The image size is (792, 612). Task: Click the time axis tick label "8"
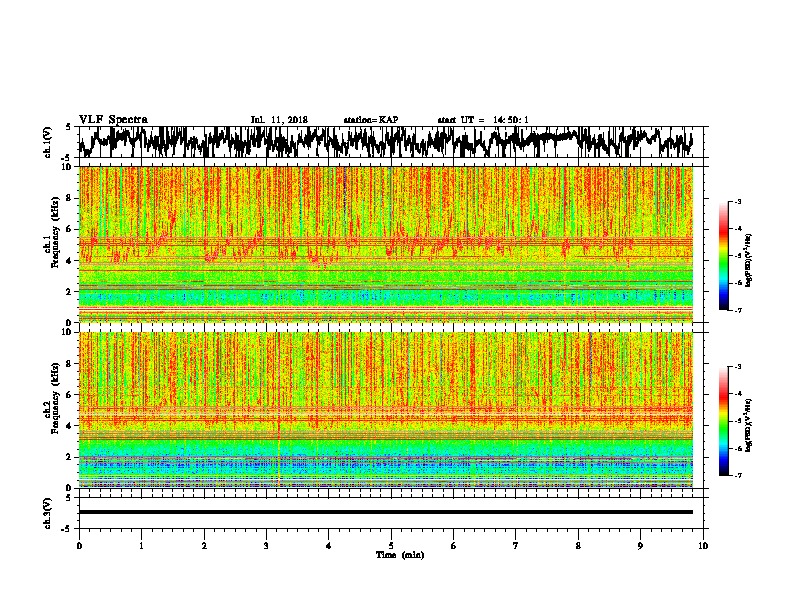578,545
